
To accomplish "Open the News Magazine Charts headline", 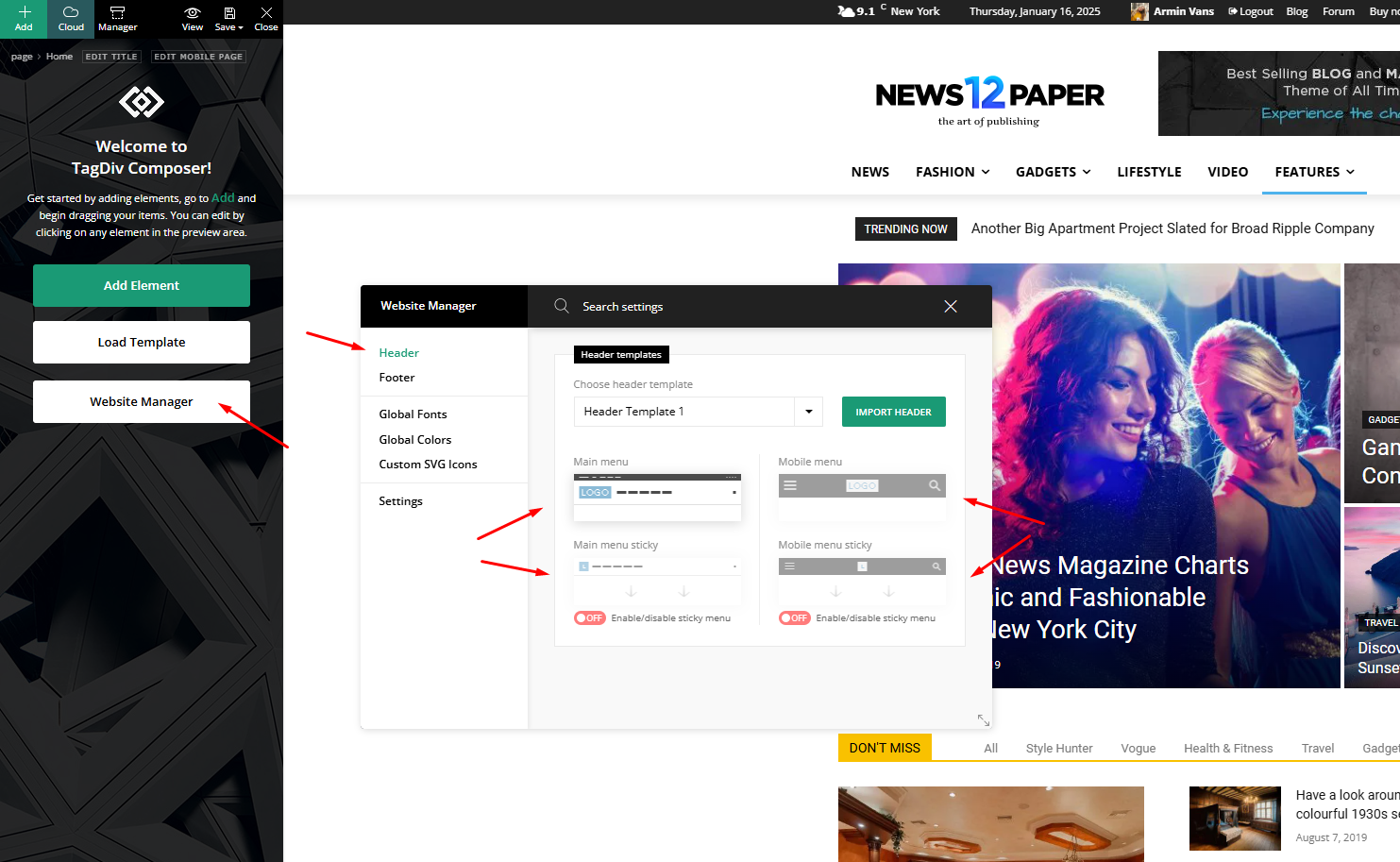I will tap(1121, 598).
